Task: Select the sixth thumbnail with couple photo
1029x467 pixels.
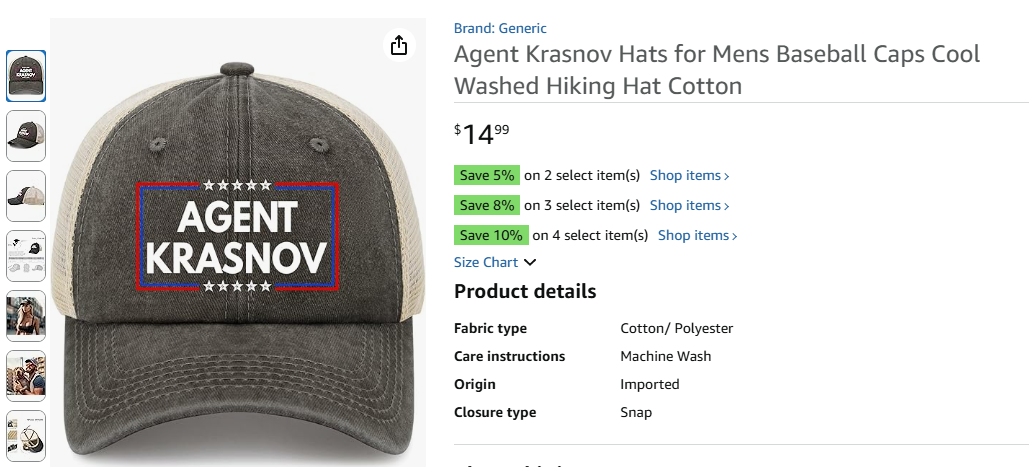Action: click(x=26, y=376)
